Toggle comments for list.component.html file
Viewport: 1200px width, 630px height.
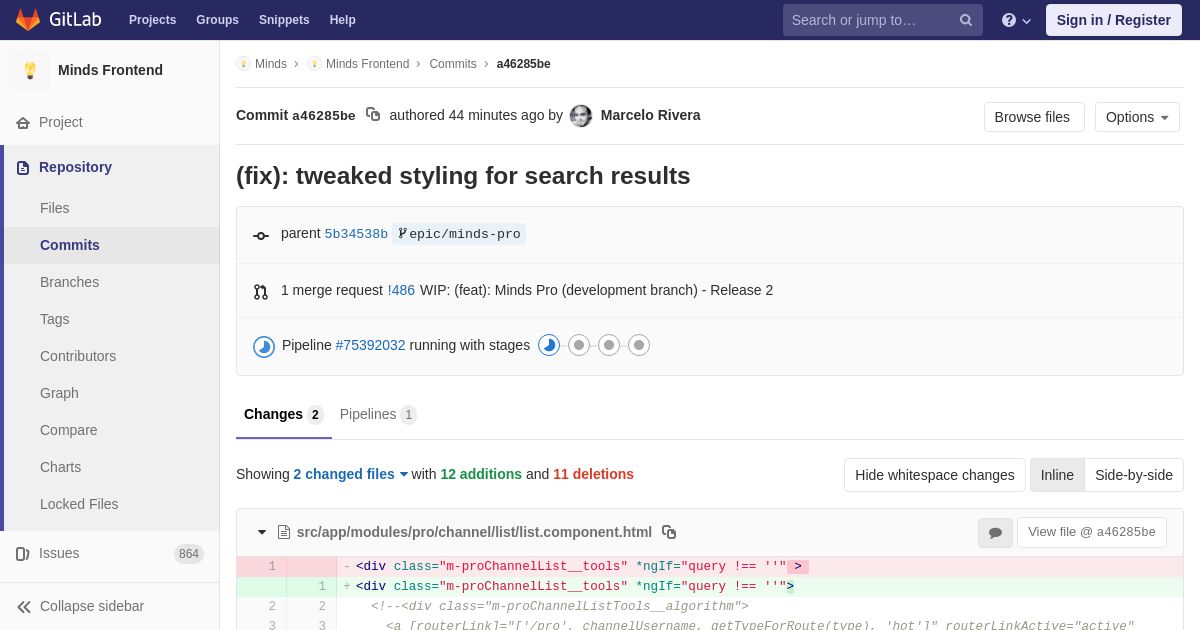(x=995, y=533)
